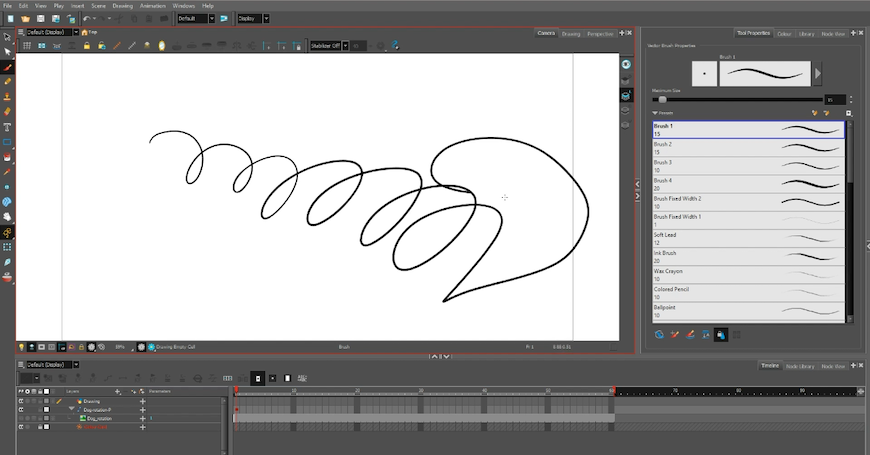Click the brush presets menu icon
Image resolution: width=870 pixels, height=455 pixels.
849,113
